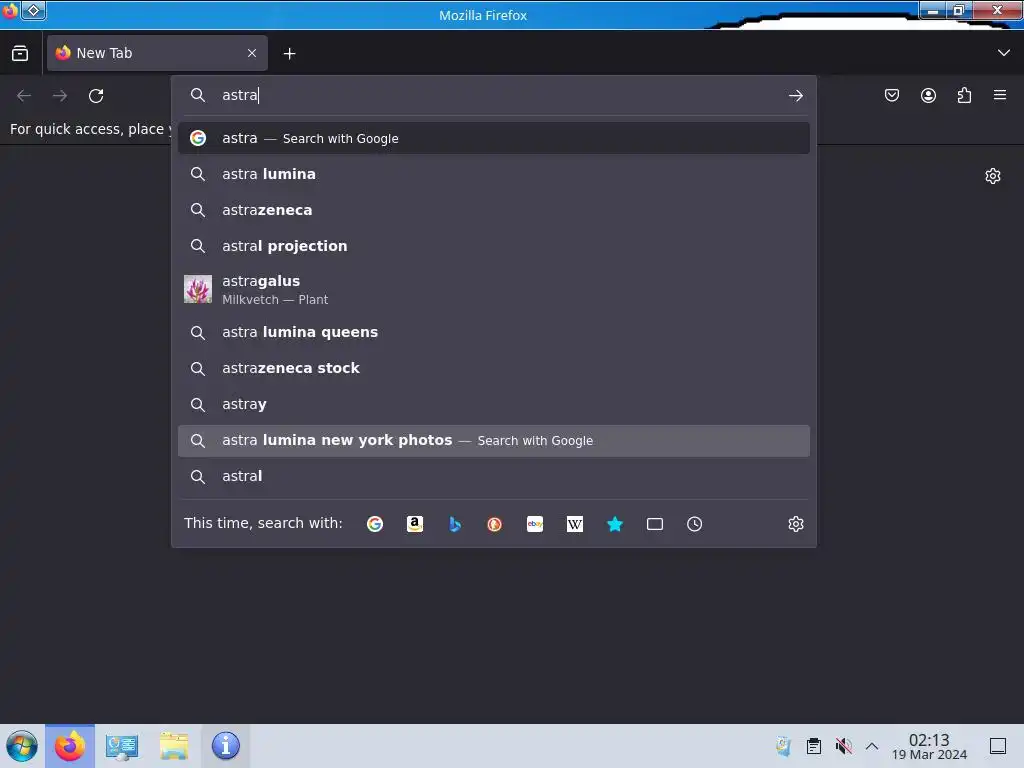Select the 'astragalus' Milkvetch plant suggestion
Image resolution: width=1024 pixels, height=768 pixels.
494,289
